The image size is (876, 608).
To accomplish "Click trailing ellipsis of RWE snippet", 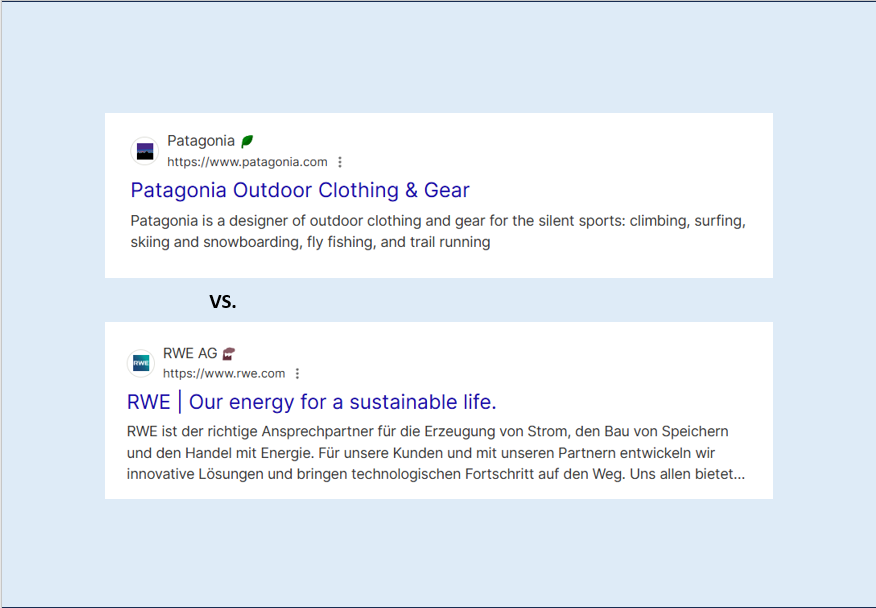I will 738,474.
